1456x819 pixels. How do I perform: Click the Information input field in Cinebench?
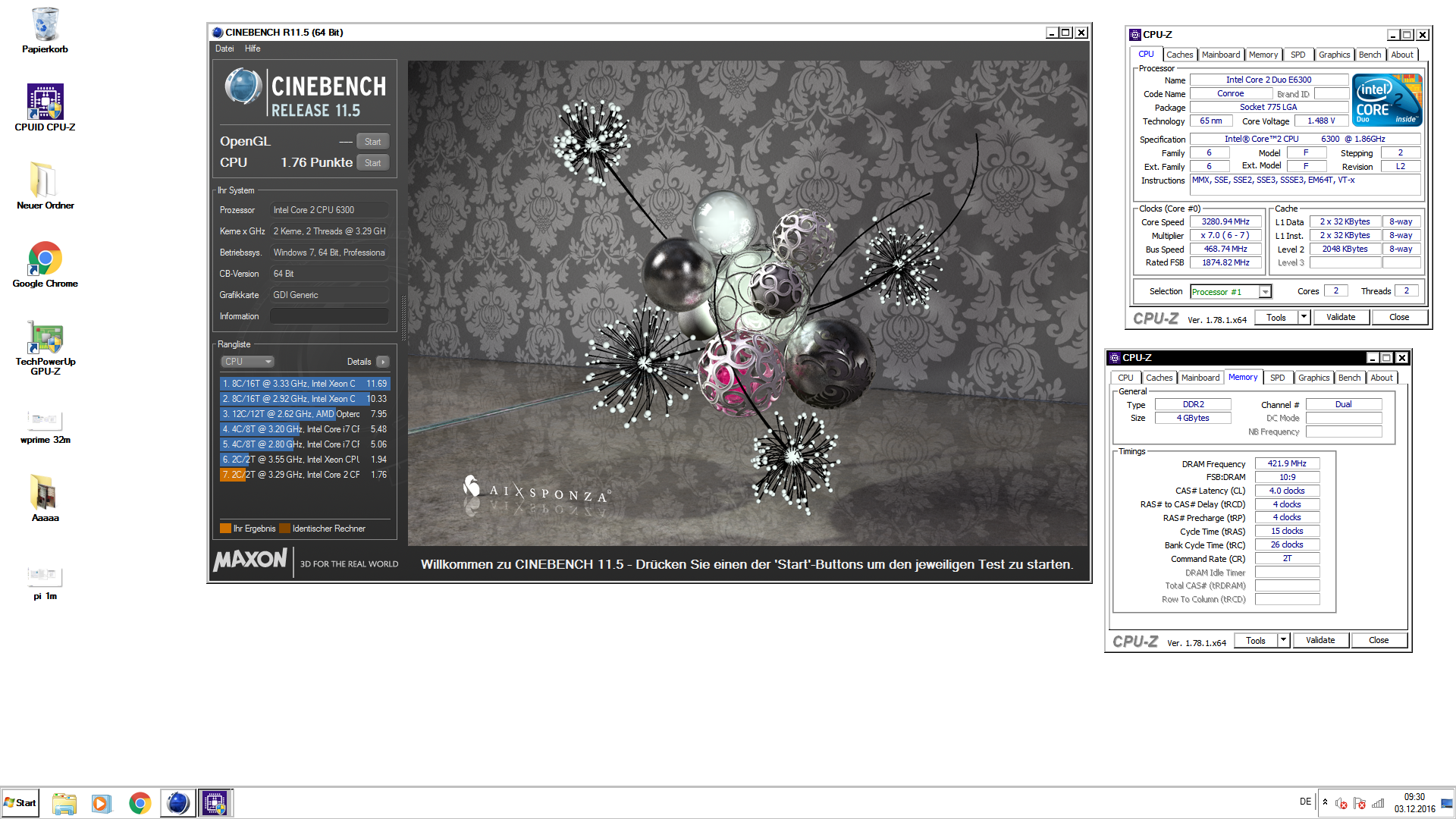point(329,316)
